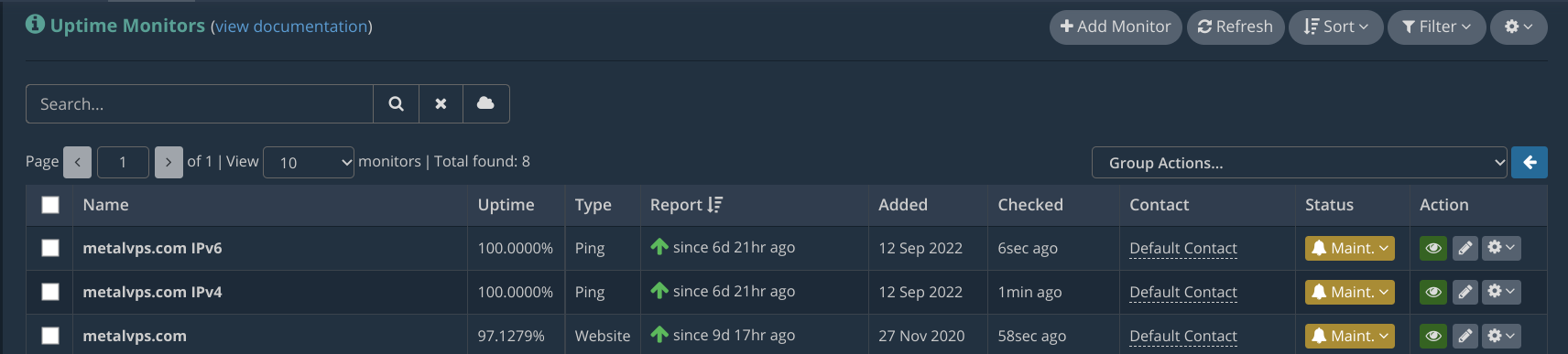Open the Sort menu

(1335, 27)
